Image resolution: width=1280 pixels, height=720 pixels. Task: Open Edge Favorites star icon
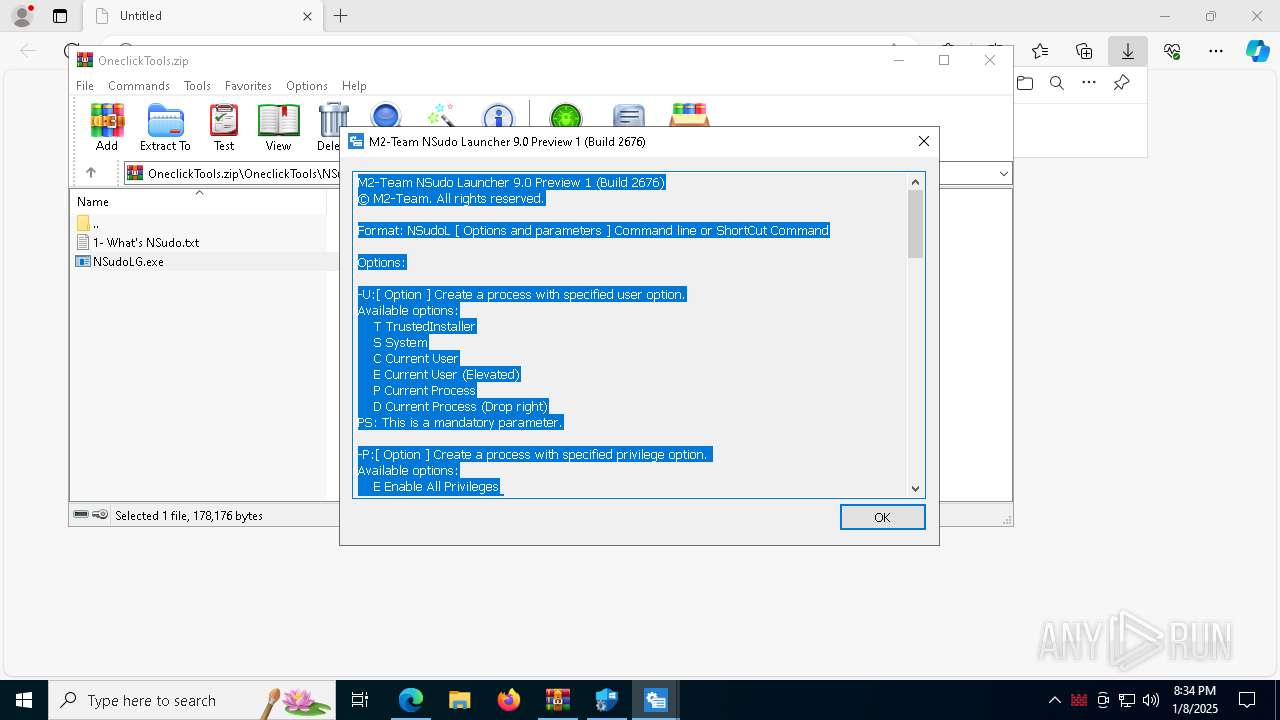(1040, 51)
